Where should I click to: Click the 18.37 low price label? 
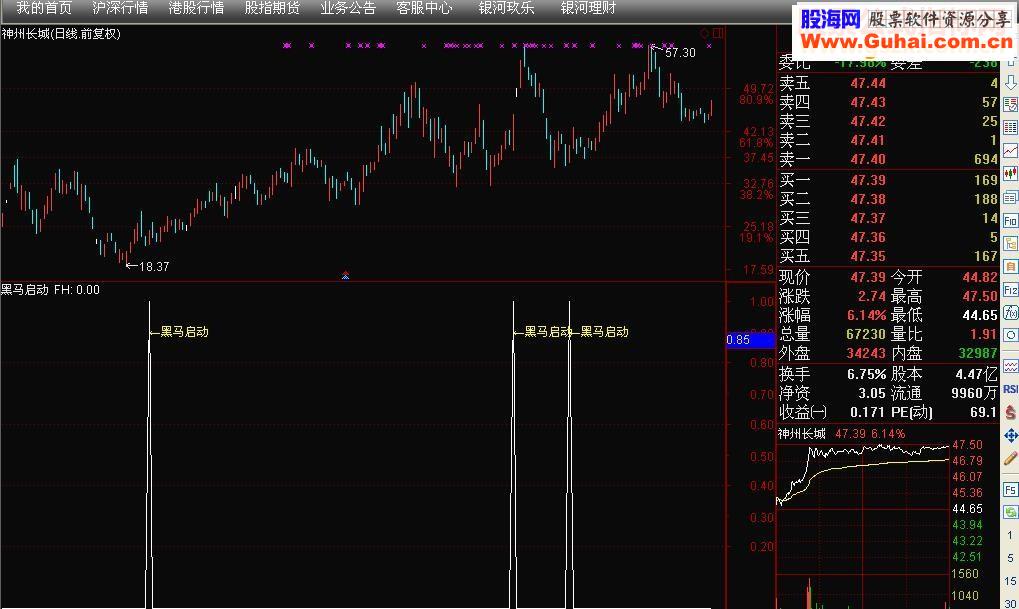pyautogui.click(x=154, y=266)
